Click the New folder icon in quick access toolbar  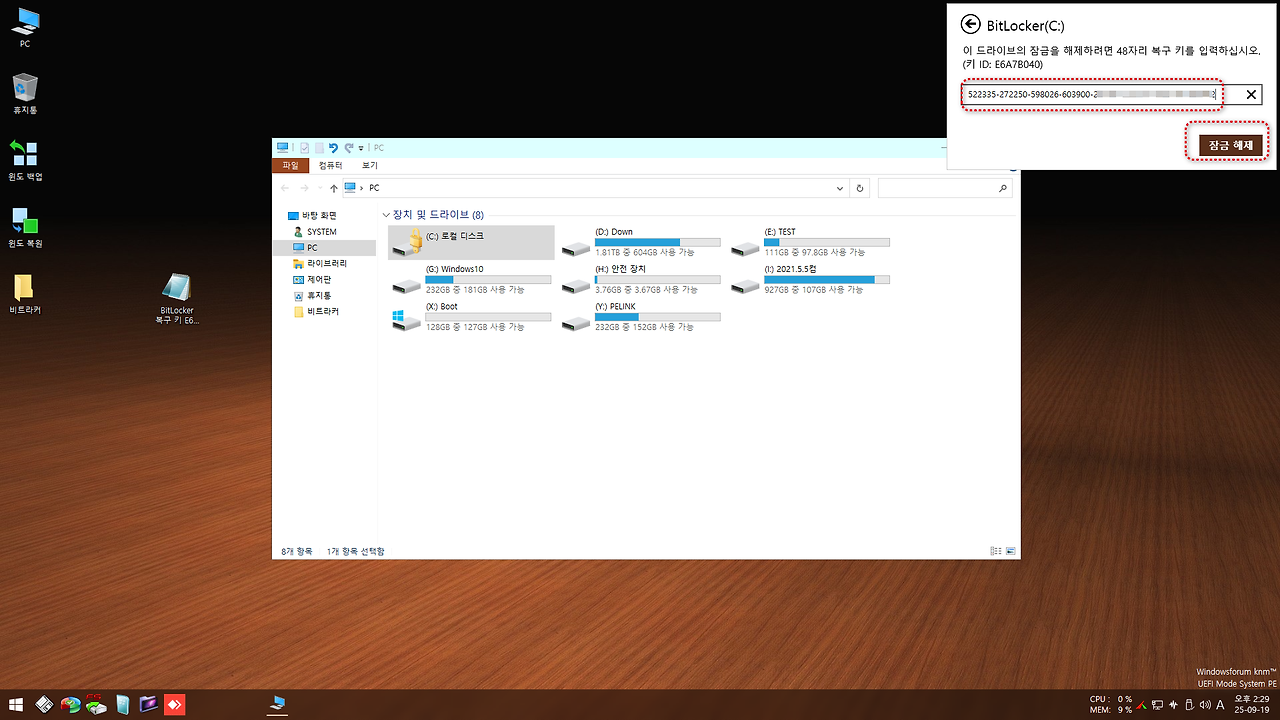(x=319, y=148)
